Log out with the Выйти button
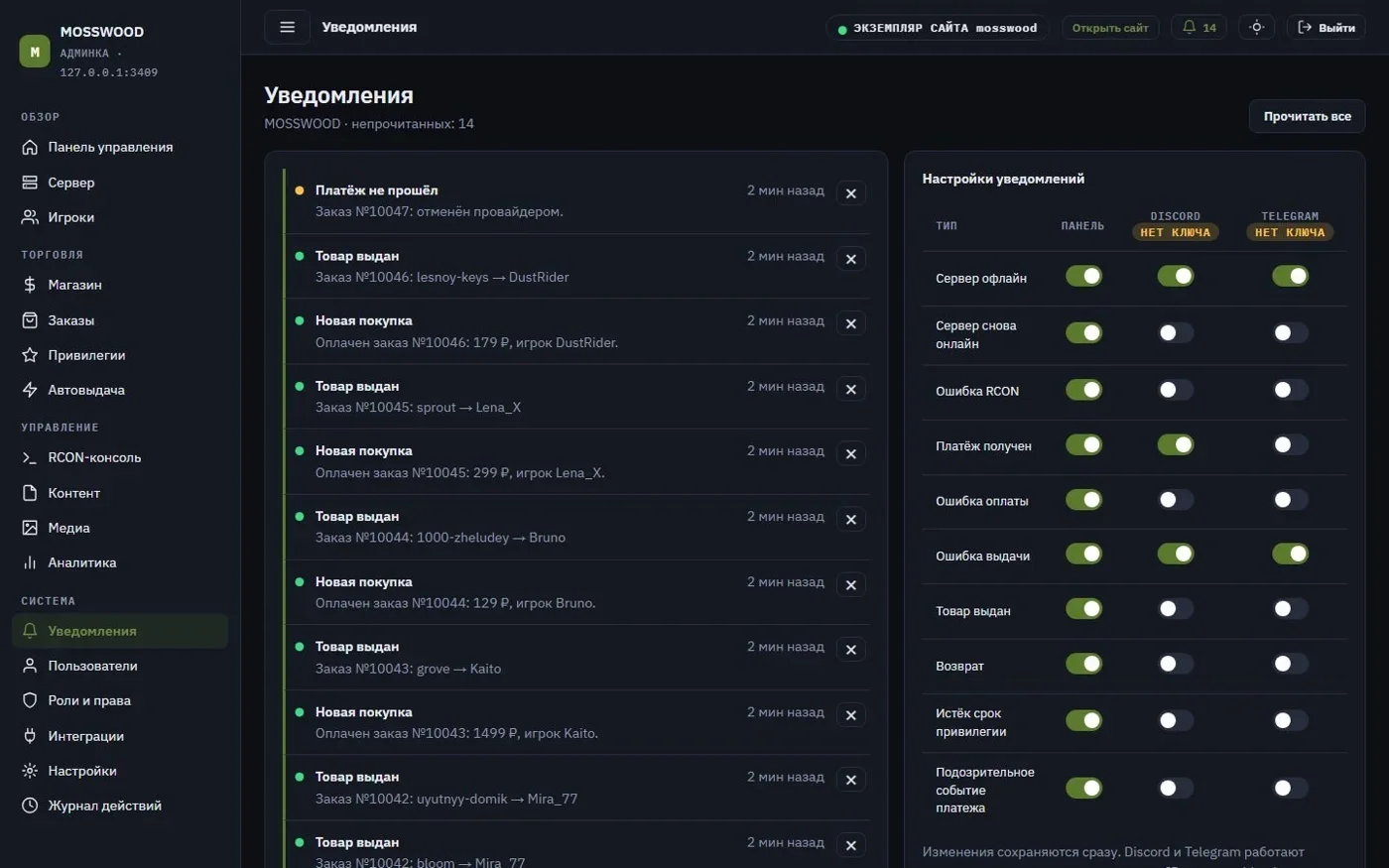This screenshot has height=868, width=1389. [1326, 27]
